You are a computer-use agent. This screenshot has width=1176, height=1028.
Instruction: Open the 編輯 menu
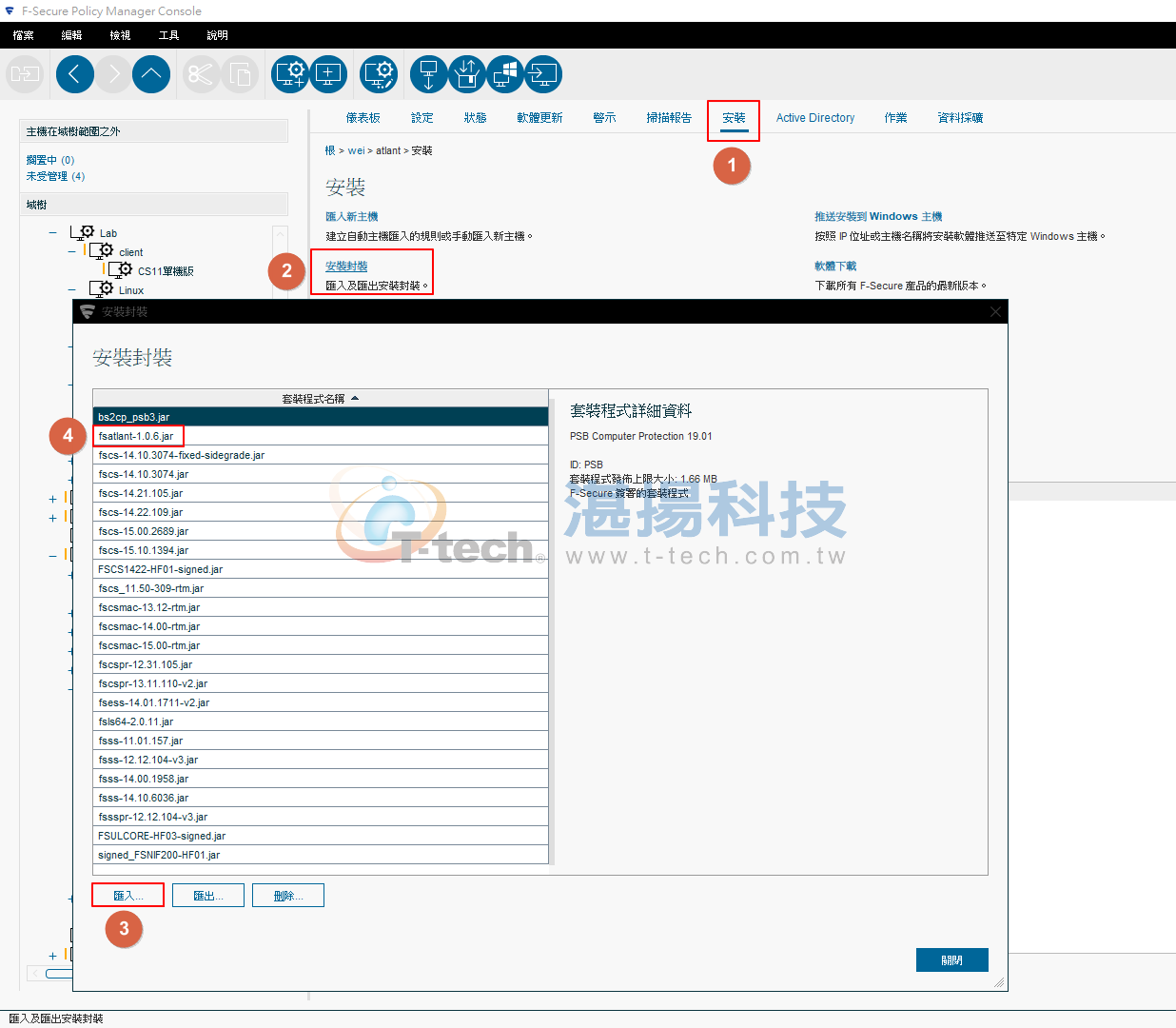[x=71, y=35]
